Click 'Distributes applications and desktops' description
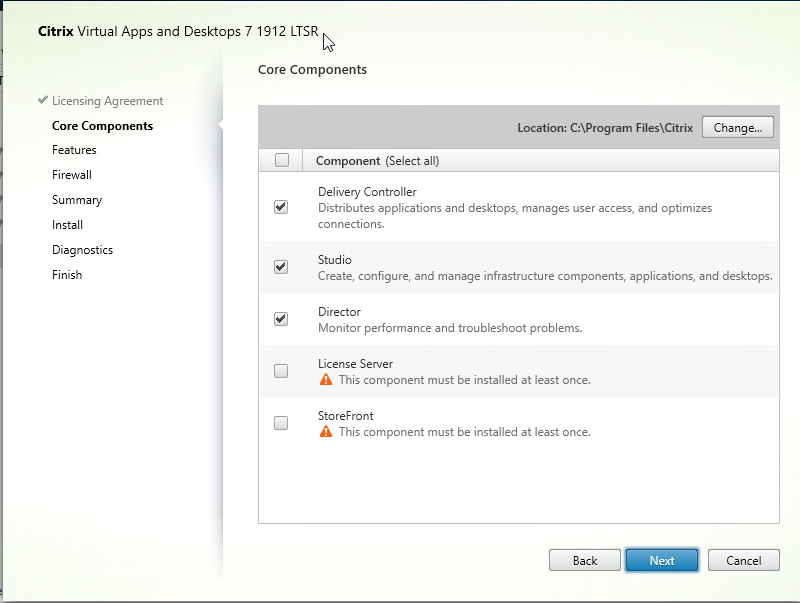This screenshot has height=603, width=800. click(x=515, y=216)
